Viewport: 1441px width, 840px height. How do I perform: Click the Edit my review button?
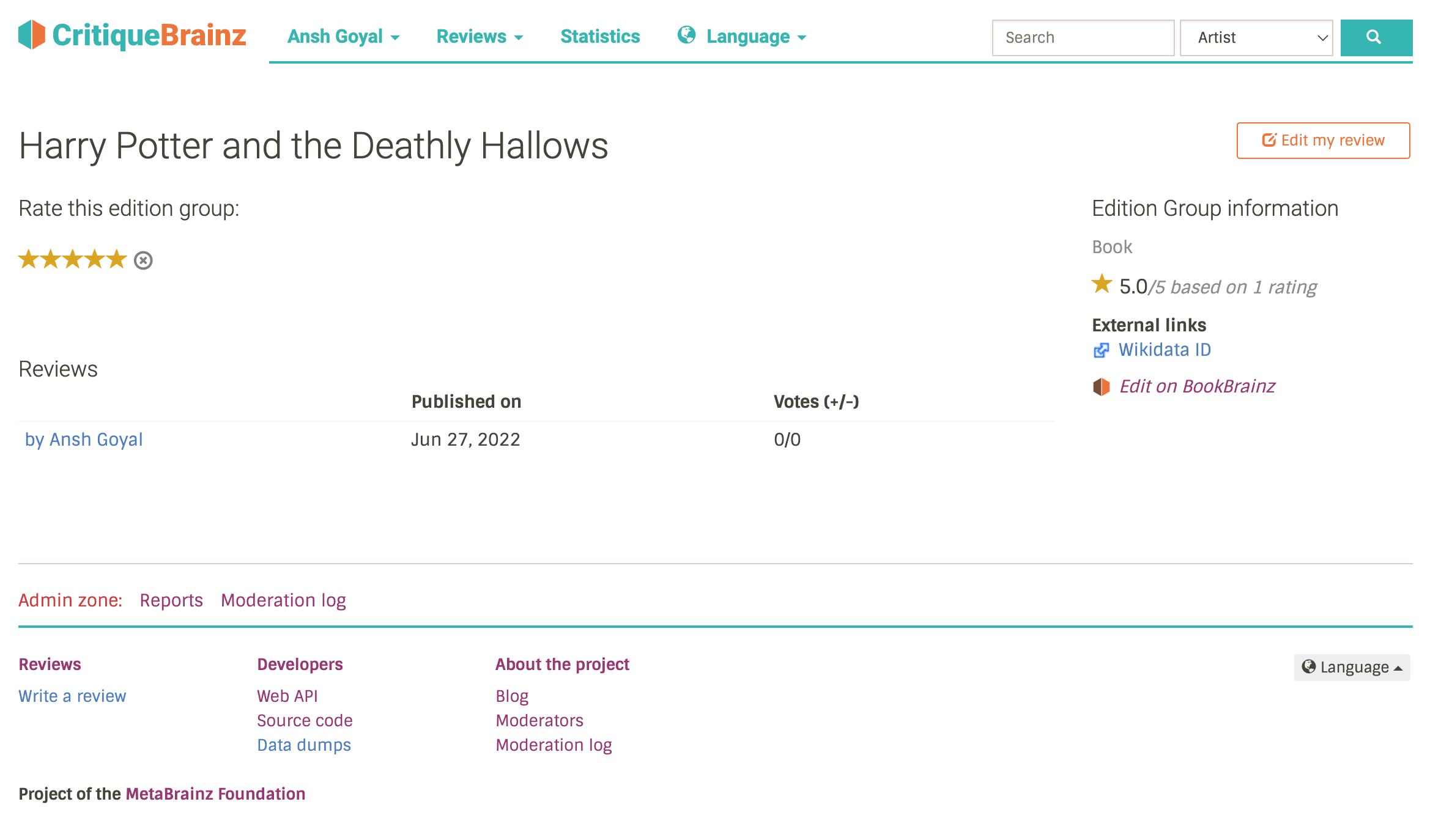tap(1323, 141)
